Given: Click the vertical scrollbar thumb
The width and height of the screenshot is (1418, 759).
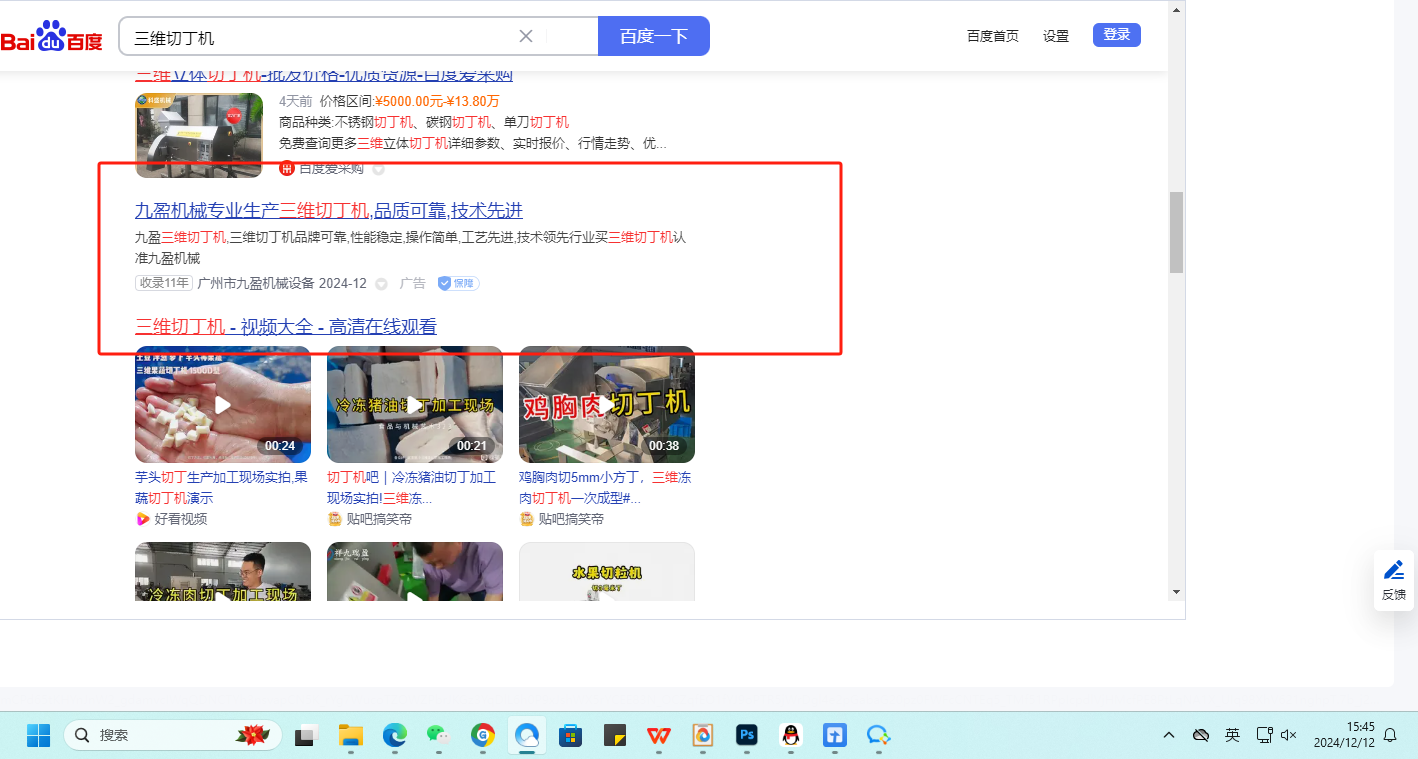Looking at the screenshot, I should (1176, 232).
